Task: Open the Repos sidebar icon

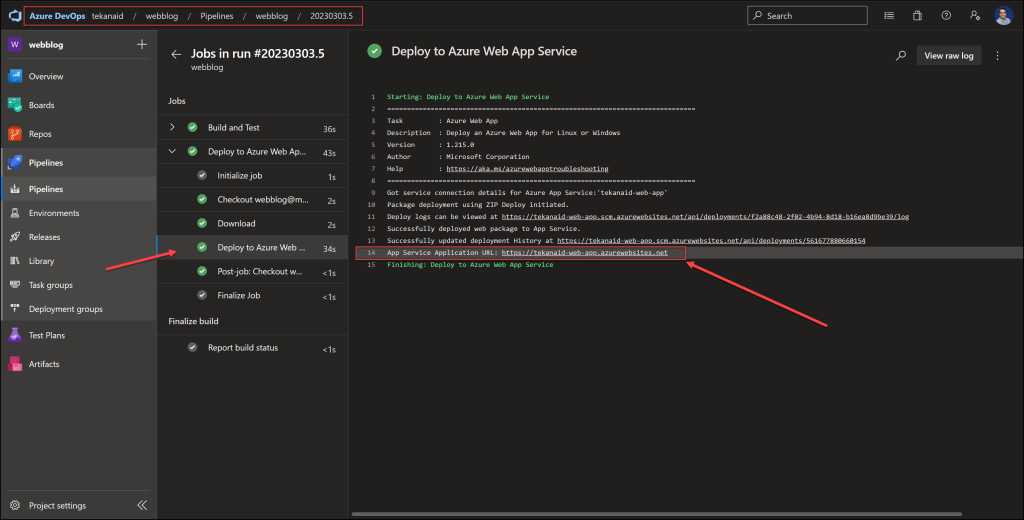Action: click(x=15, y=134)
